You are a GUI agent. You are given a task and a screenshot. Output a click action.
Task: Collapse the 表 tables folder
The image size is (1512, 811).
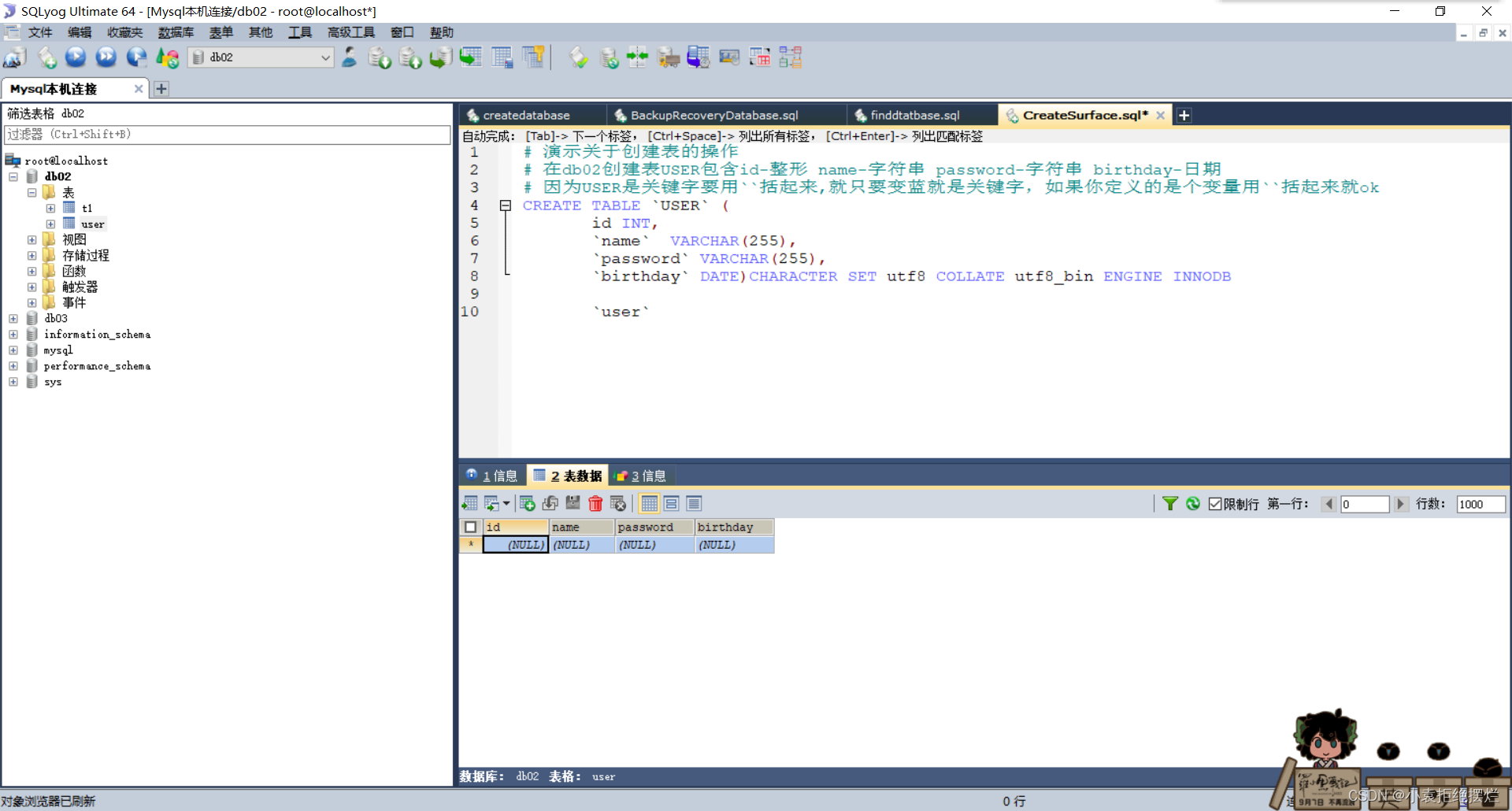coord(31,192)
